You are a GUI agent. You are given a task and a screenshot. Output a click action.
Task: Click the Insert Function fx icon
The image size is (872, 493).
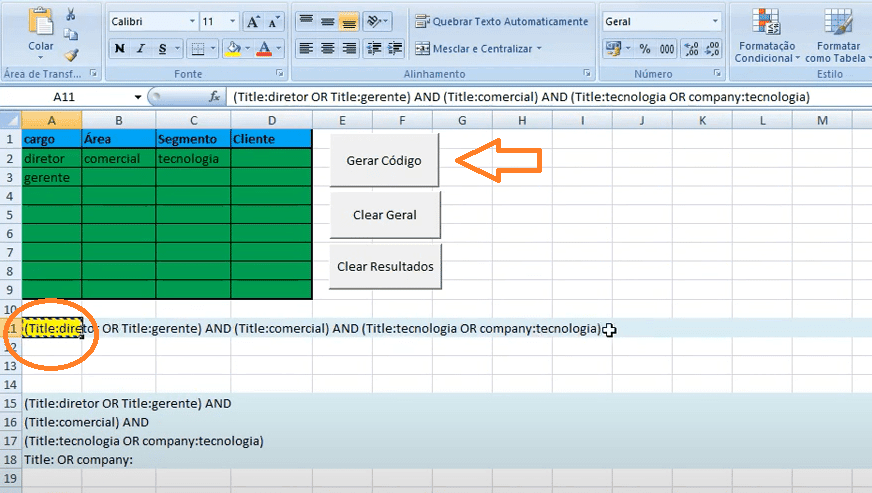point(214,97)
